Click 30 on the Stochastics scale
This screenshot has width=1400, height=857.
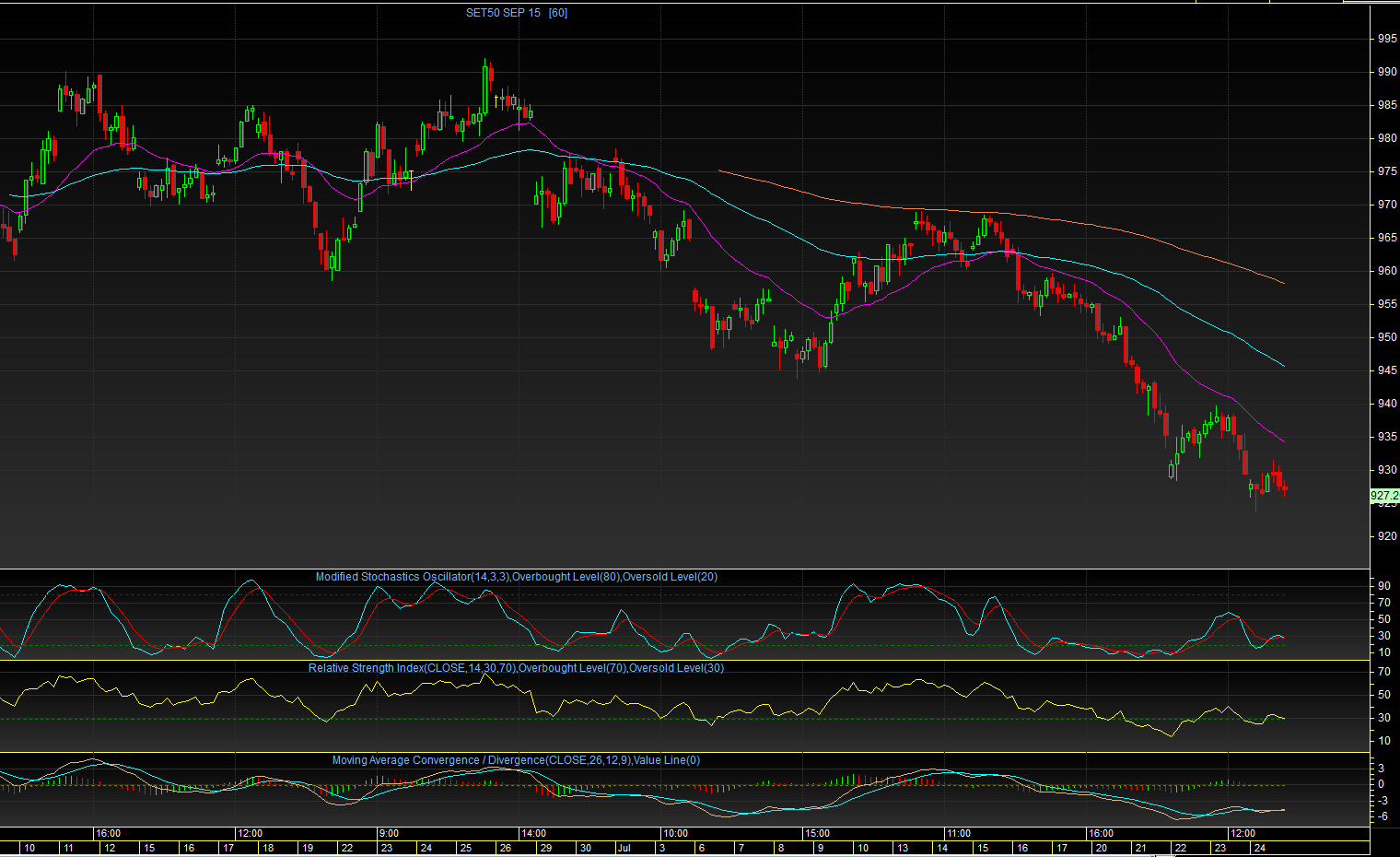coord(1384,636)
